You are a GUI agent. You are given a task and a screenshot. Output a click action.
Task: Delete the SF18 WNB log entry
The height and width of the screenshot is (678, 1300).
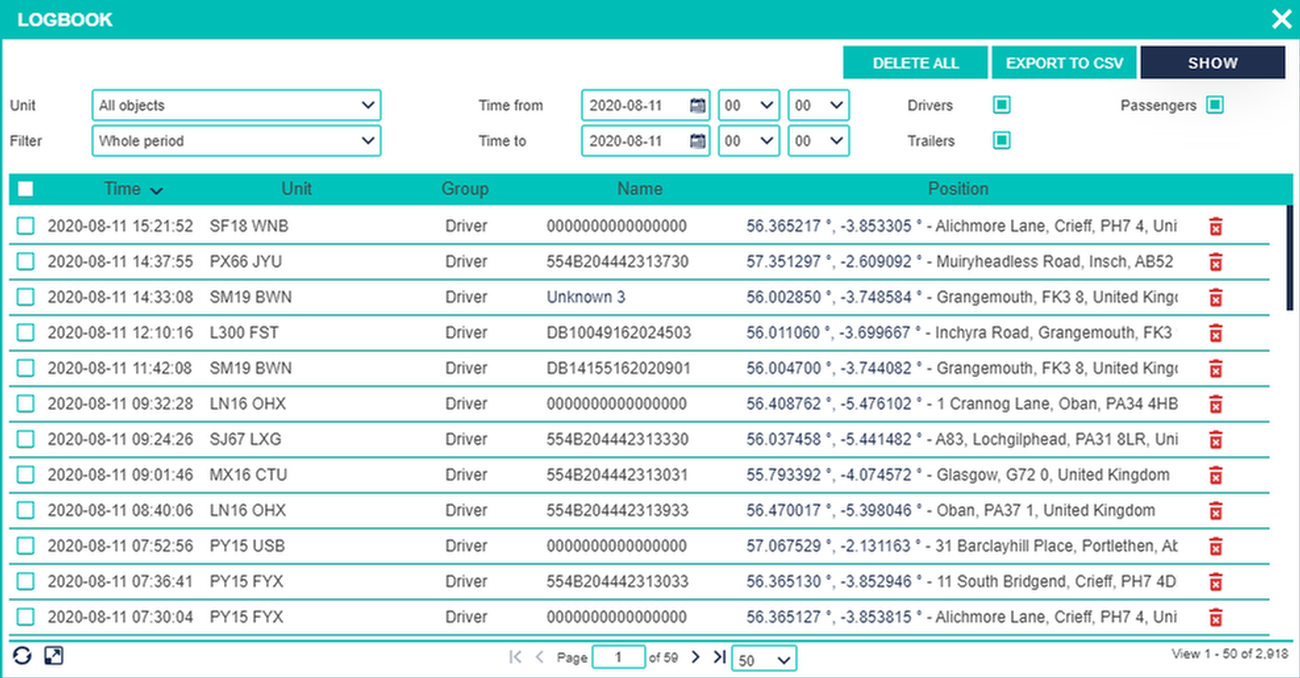pyautogui.click(x=1216, y=226)
